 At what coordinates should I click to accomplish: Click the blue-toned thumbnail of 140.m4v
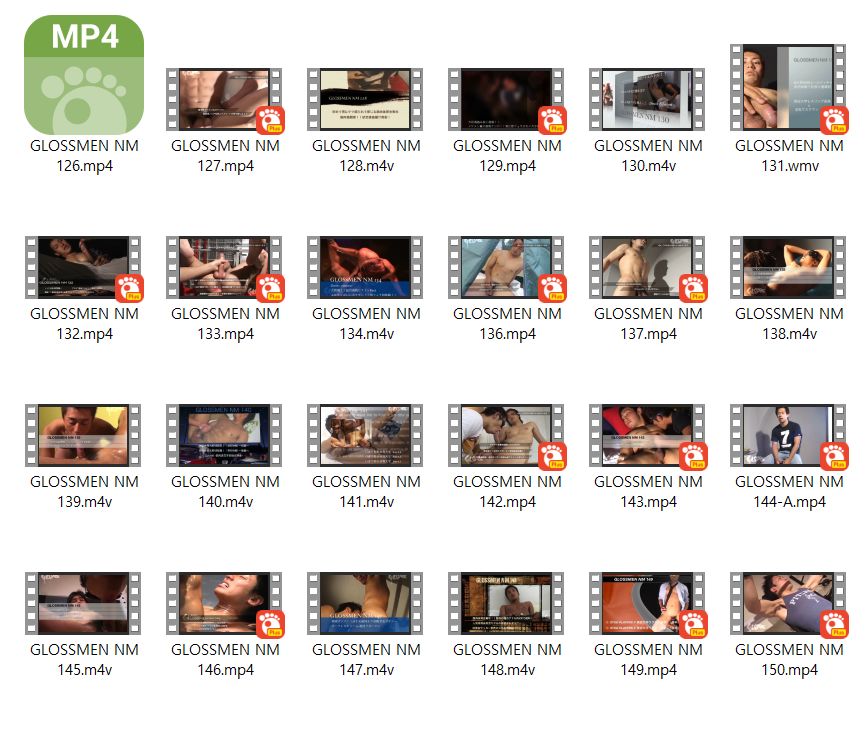(x=225, y=435)
